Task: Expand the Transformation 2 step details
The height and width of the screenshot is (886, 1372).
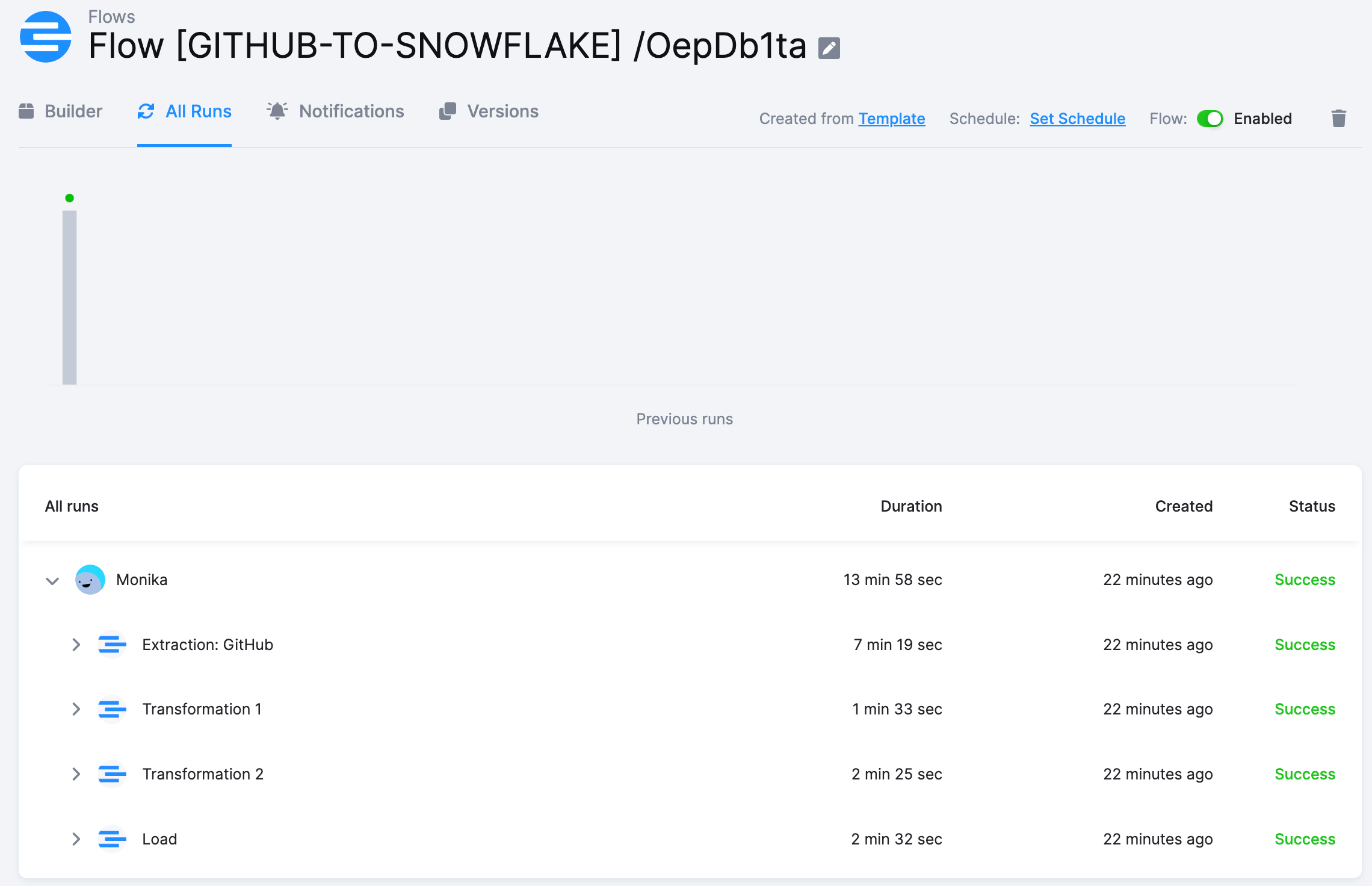Action: (76, 775)
